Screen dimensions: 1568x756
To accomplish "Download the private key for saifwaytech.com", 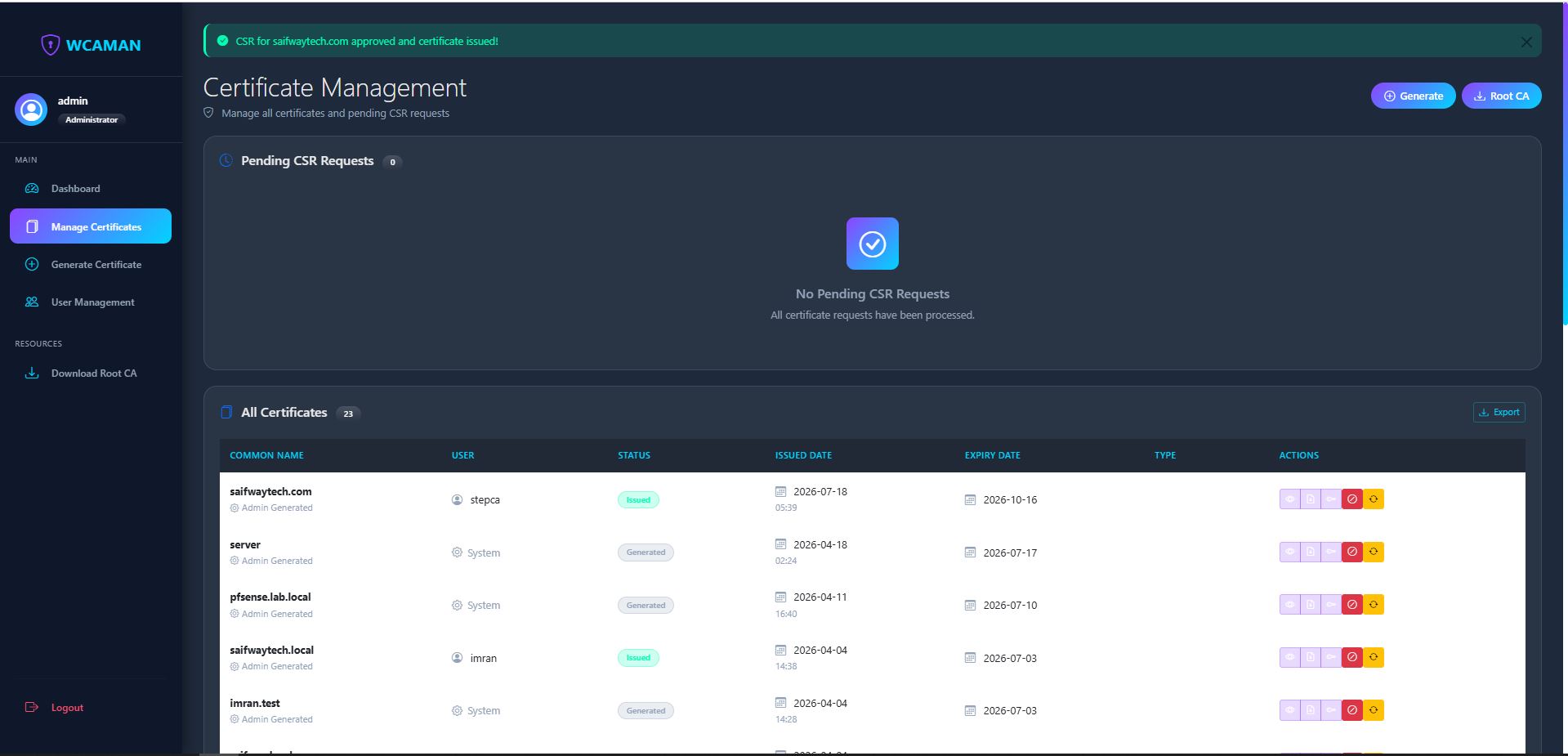I will [x=1331, y=499].
